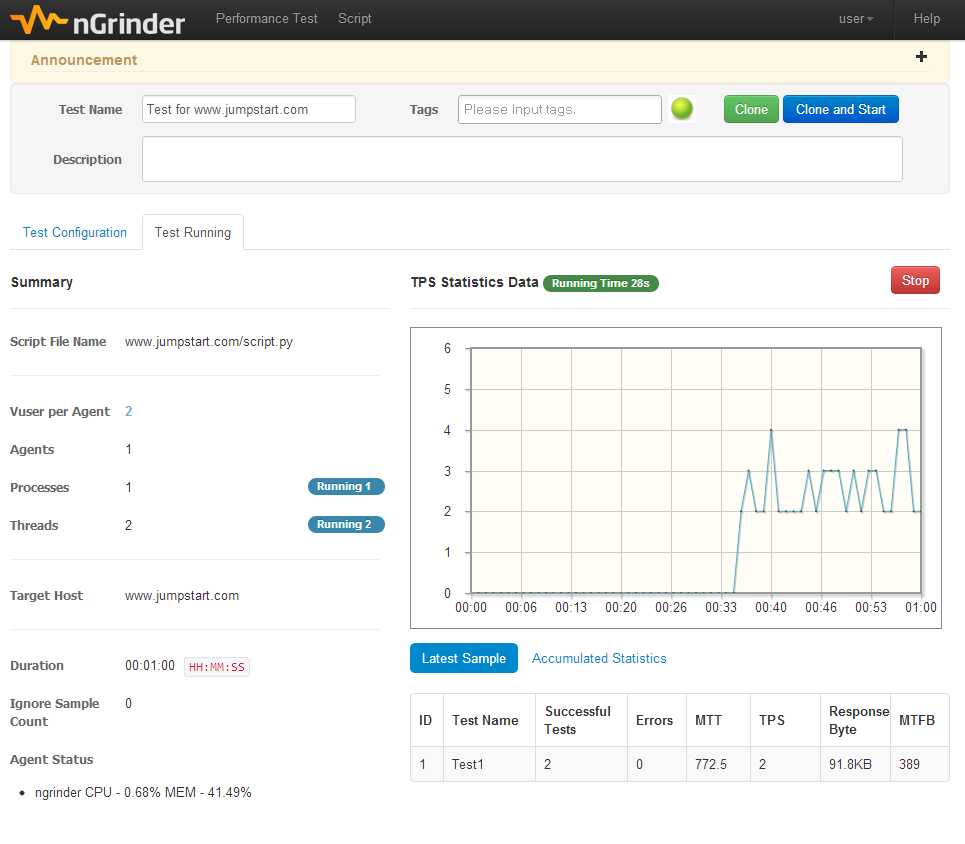Click inside the Tags input field
The height and width of the screenshot is (844, 965).
click(x=559, y=109)
